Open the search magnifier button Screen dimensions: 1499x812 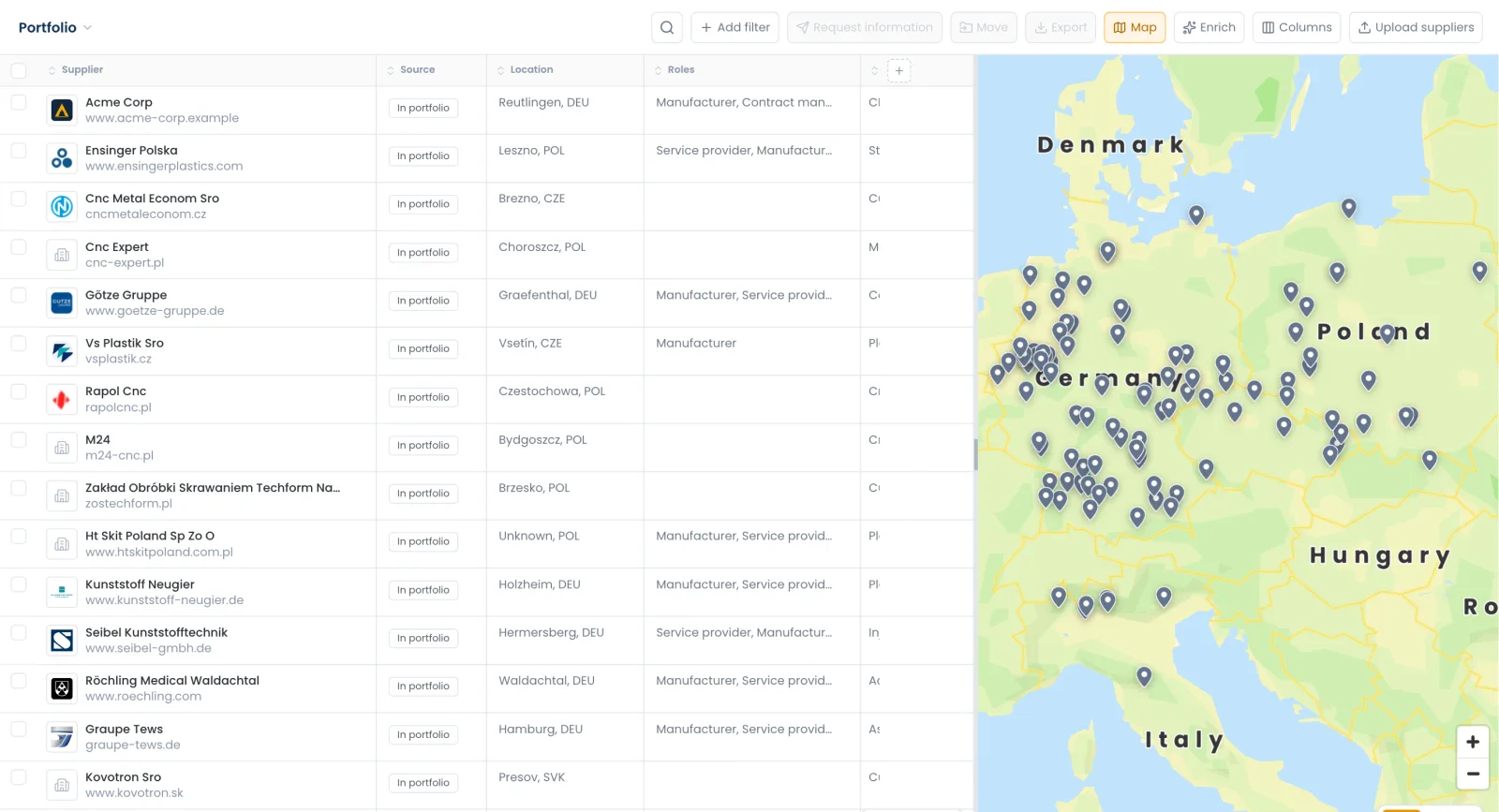666,27
